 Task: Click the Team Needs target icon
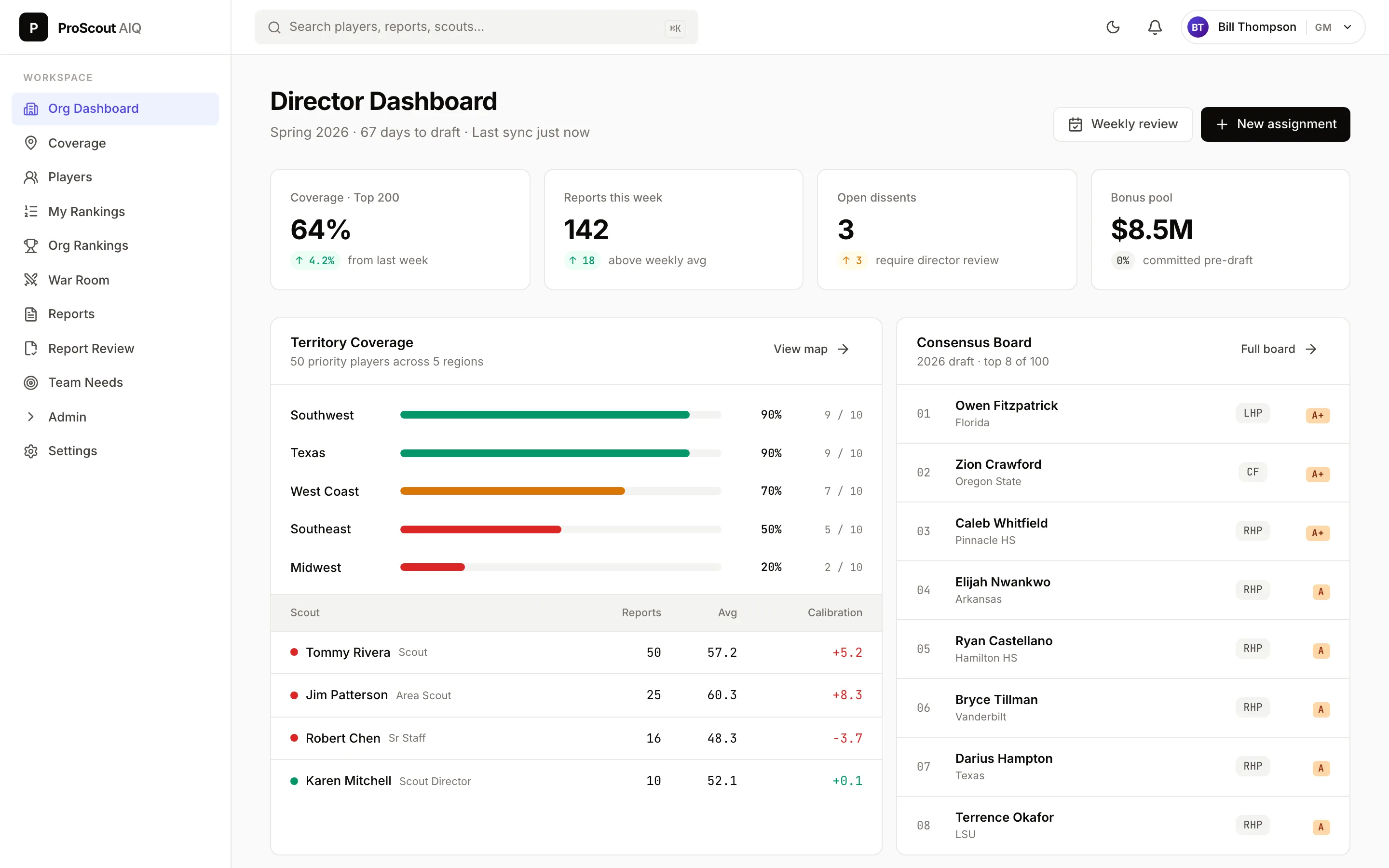31,382
